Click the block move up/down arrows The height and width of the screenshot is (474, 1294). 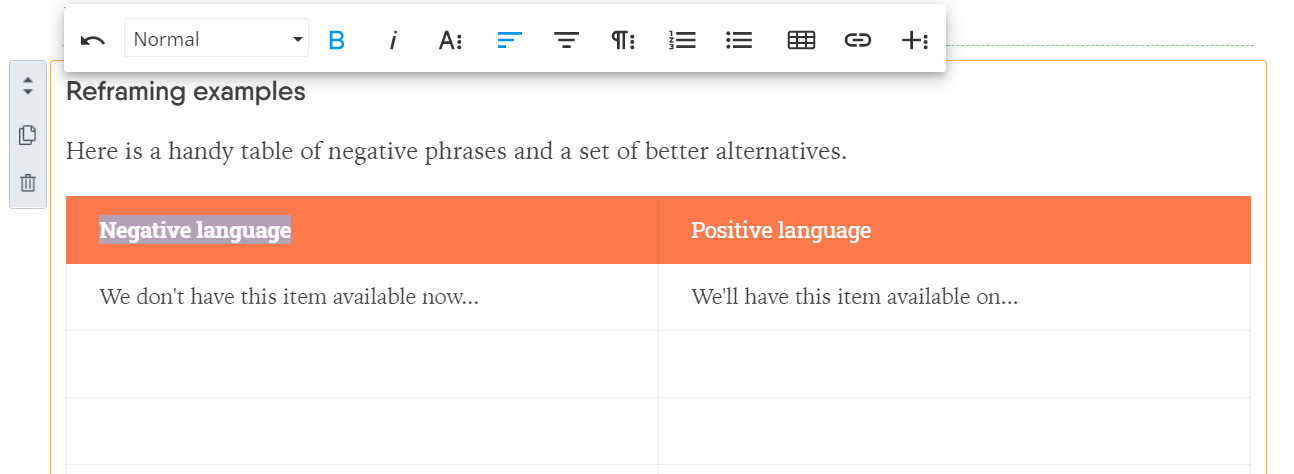pyautogui.click(x=28, y=86)
